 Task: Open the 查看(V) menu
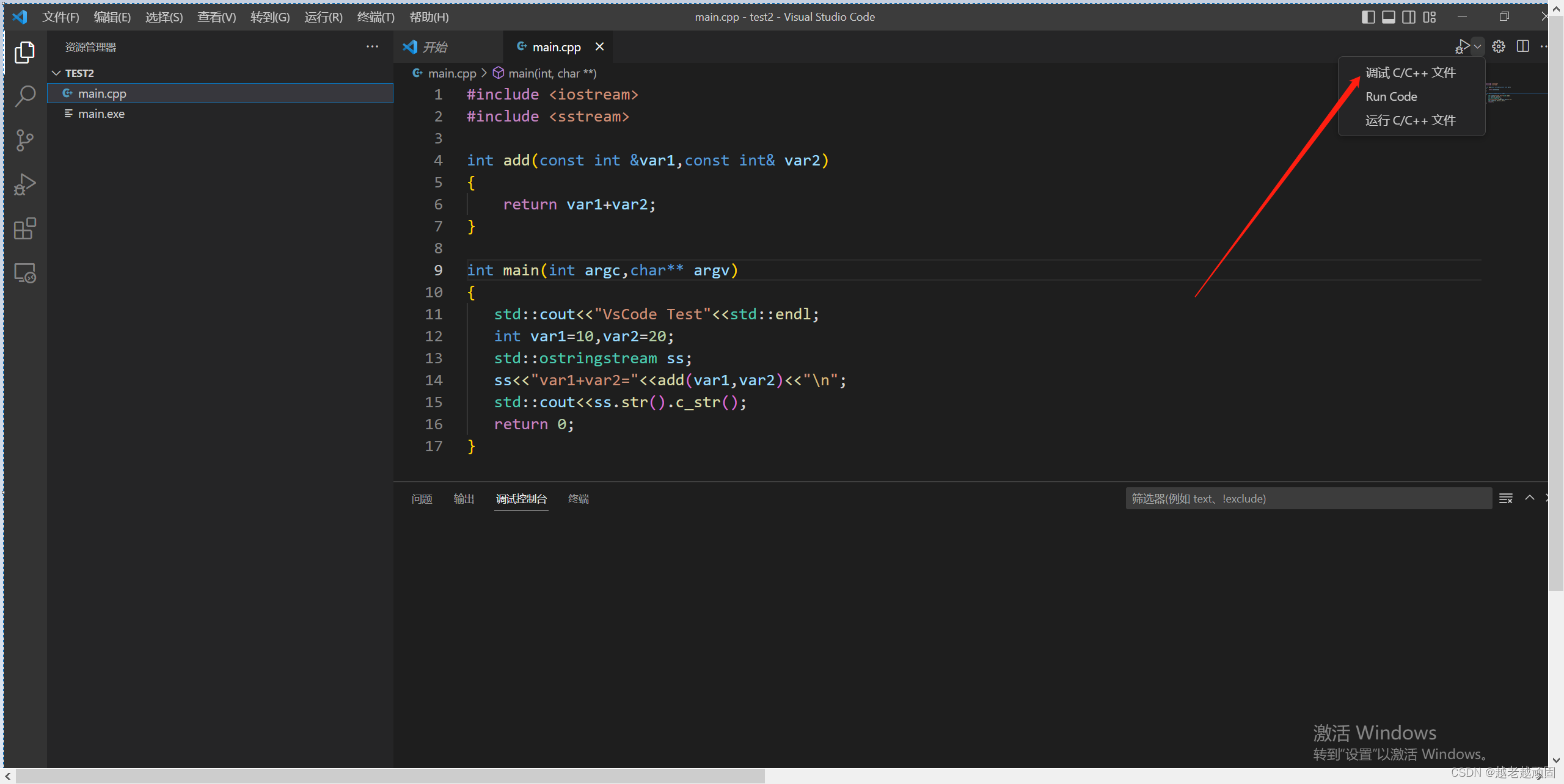216,16
